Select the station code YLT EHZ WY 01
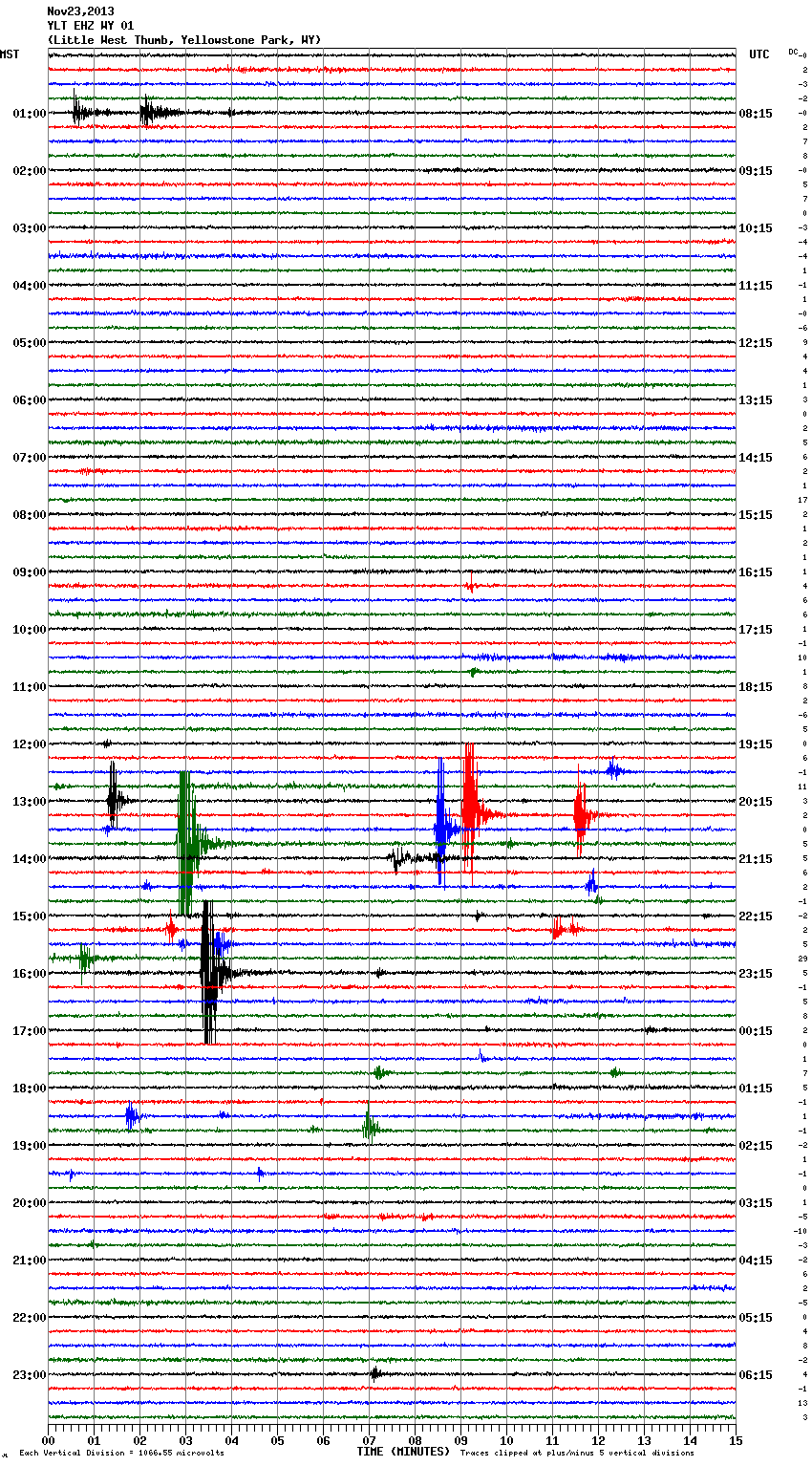Viewport: 812px width, 1466px height. pyautogui.click(x=91, y=26)
